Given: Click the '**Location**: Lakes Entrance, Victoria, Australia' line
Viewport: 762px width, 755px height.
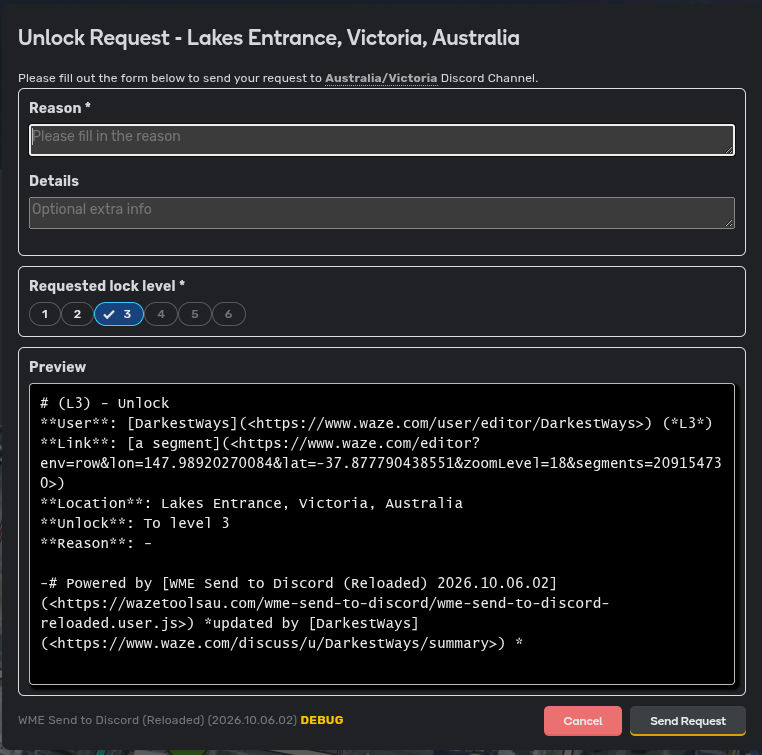Looking at the screenshot, I should click(251, 503).
